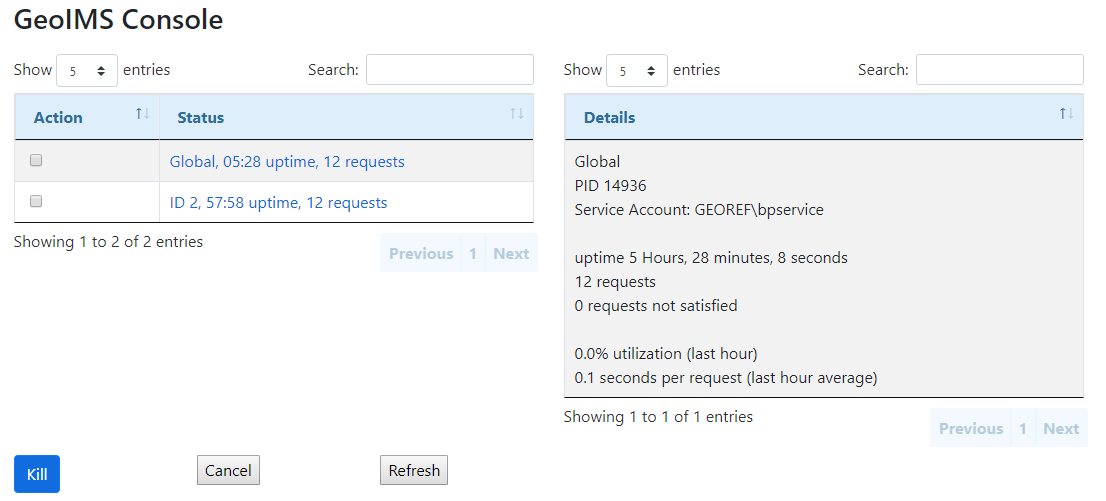This screenshot has width=1106, height=501.
Task: Select page 1 under the Details table
Action: click(1023, 429)
